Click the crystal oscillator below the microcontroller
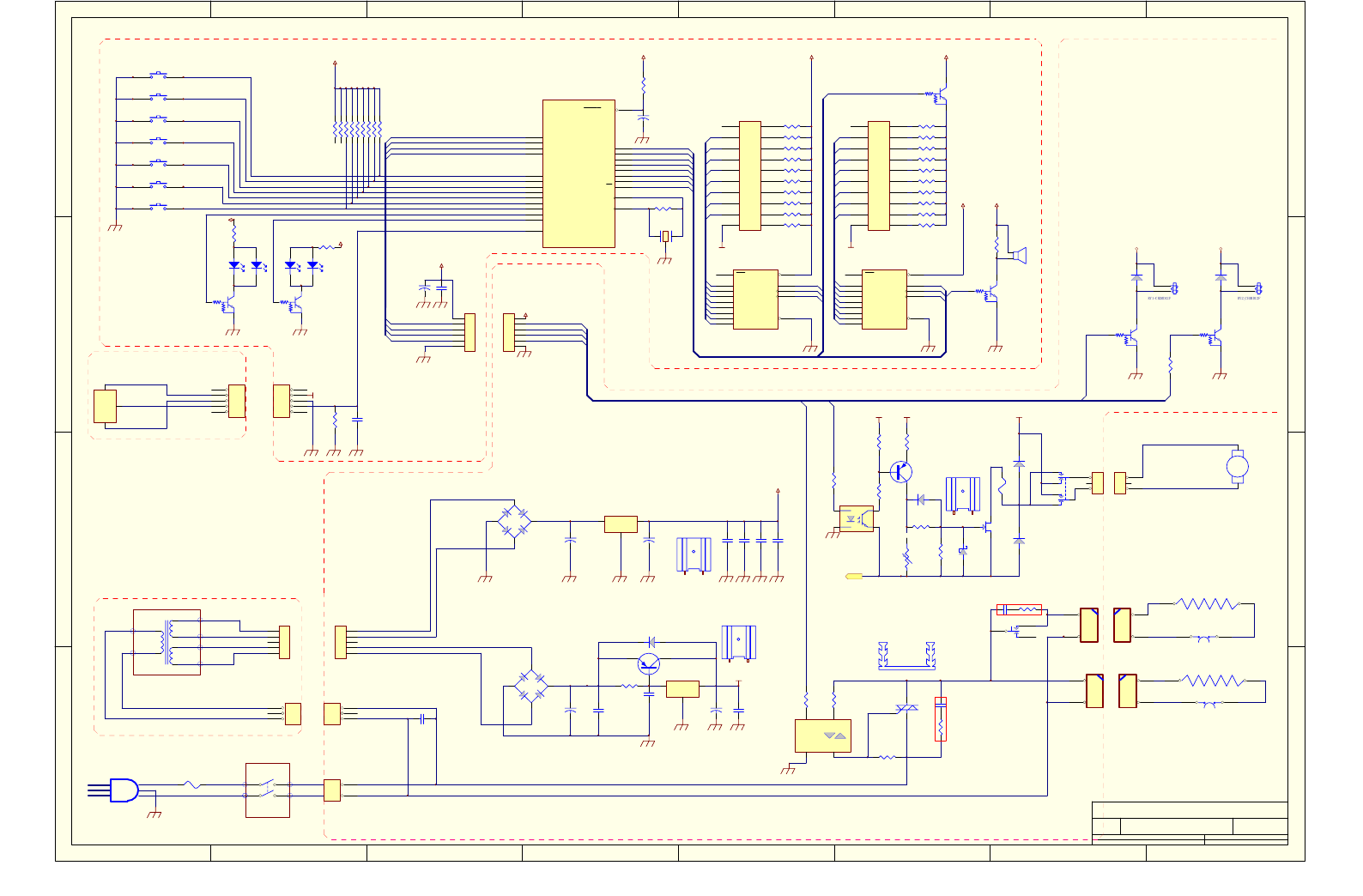 pyautogui.click(x=665, y=236)
